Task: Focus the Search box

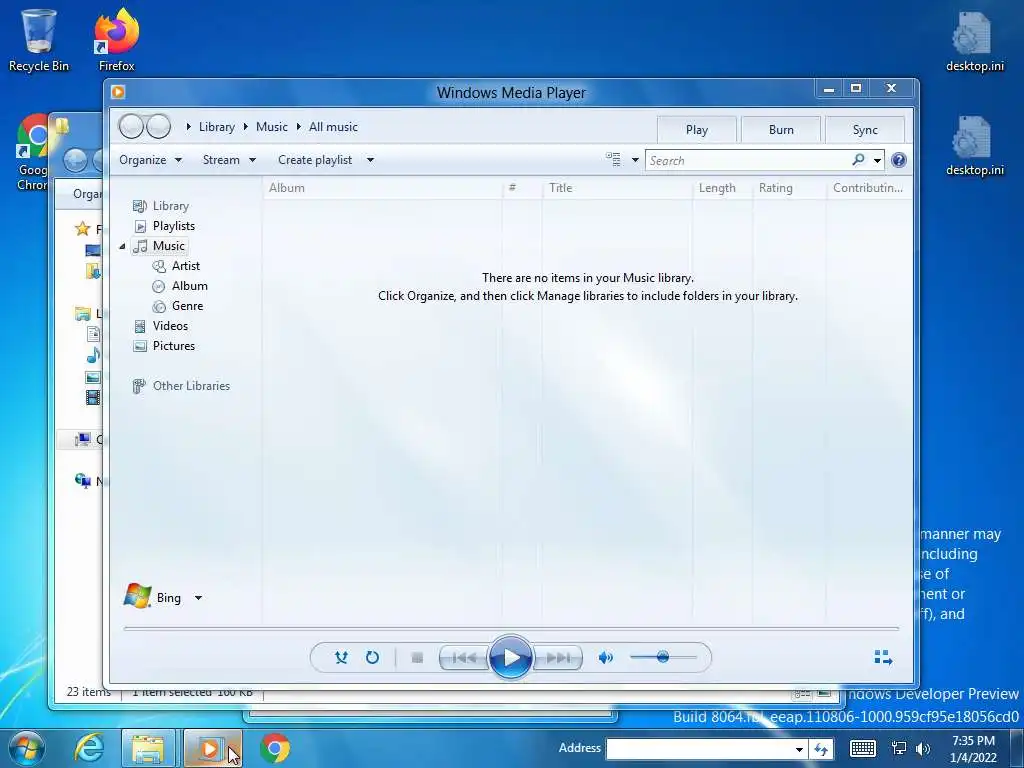Action: (748, 161)
